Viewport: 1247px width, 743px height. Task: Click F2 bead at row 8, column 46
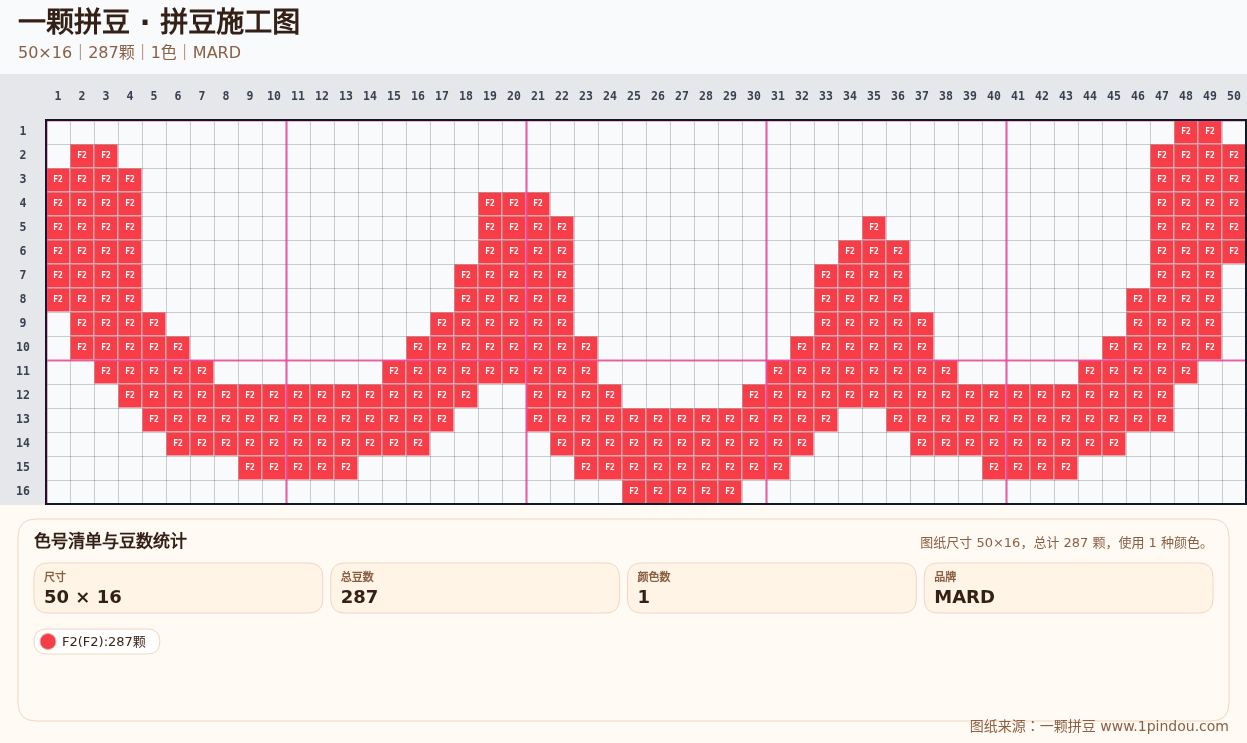(x=1138, y=300)
